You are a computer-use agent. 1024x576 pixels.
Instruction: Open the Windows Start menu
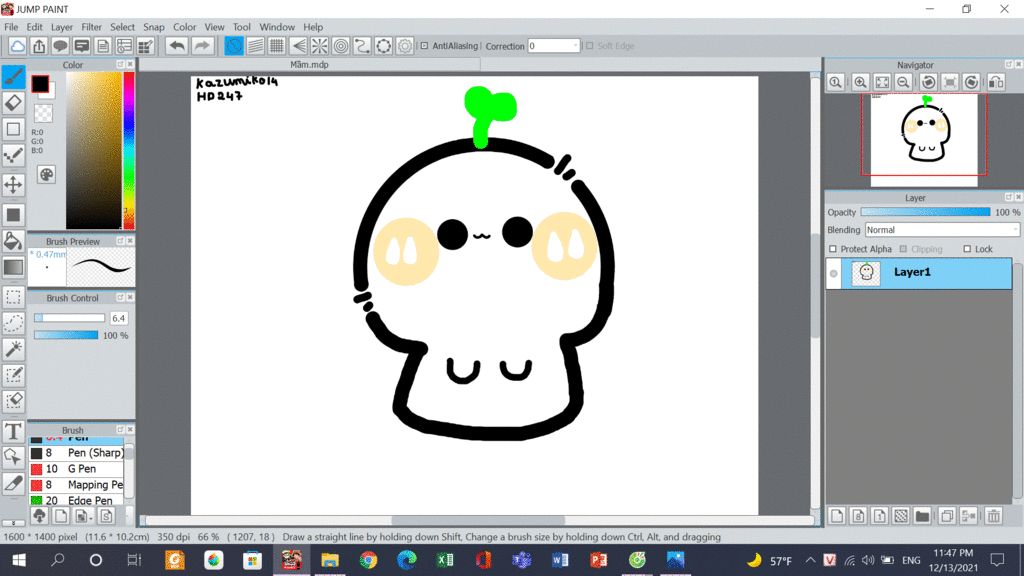[19, 560]
